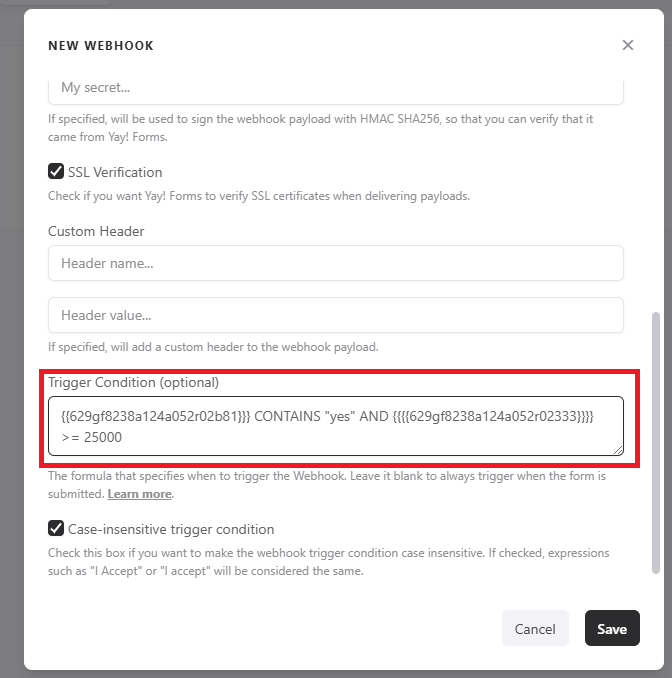This screenshot has height=678, width=672.
Task: Save the new webhook
Action: click(x=611, y=629)
